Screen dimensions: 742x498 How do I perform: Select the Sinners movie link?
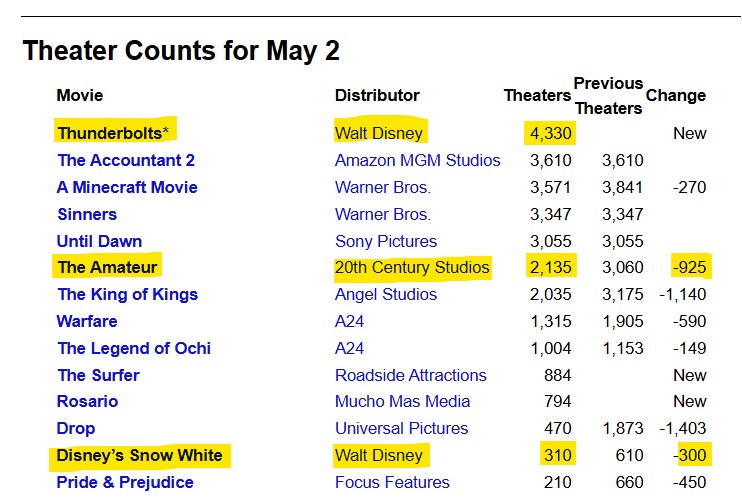click(x=87, y=214)
